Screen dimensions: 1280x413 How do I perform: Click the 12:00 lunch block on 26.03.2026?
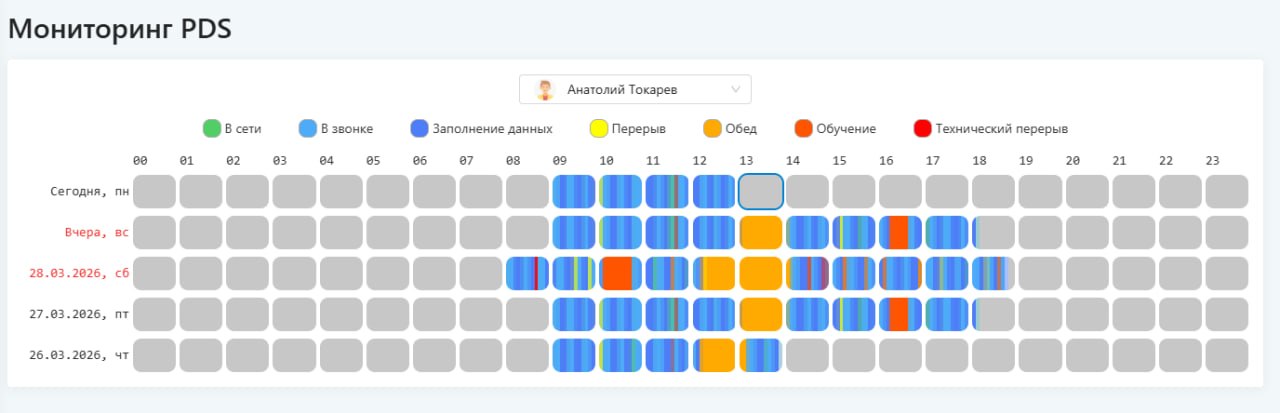pyautogui.click(x=714, y=355)
